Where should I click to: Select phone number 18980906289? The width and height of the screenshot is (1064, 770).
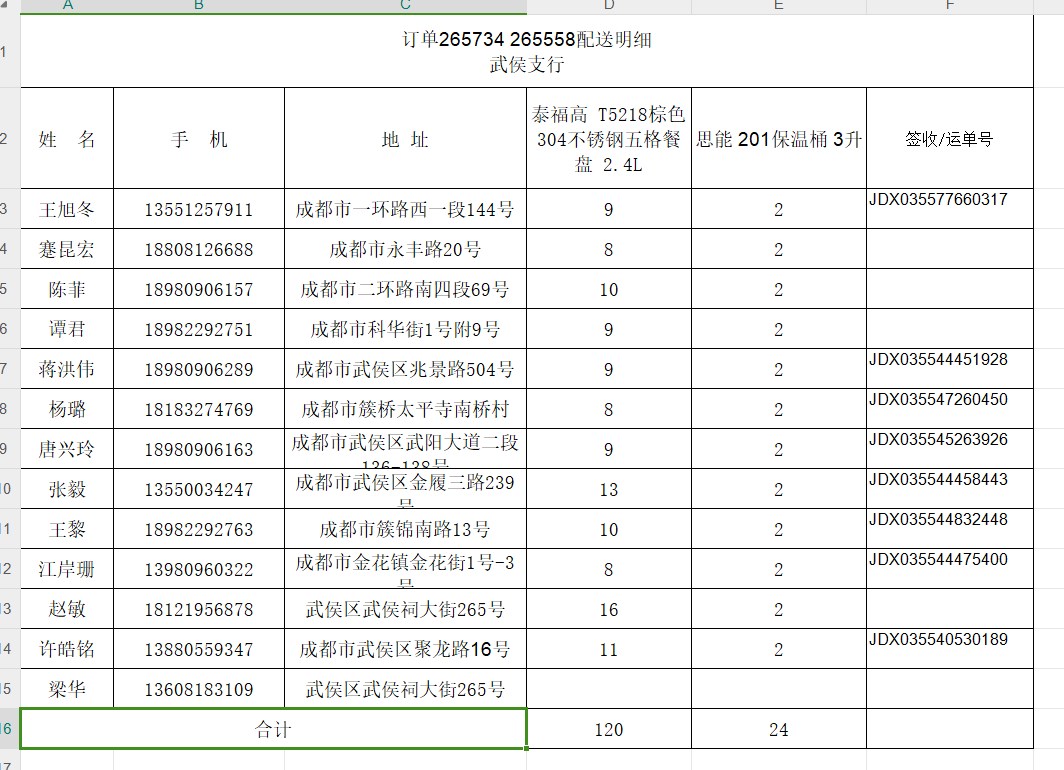pos(199,369)
